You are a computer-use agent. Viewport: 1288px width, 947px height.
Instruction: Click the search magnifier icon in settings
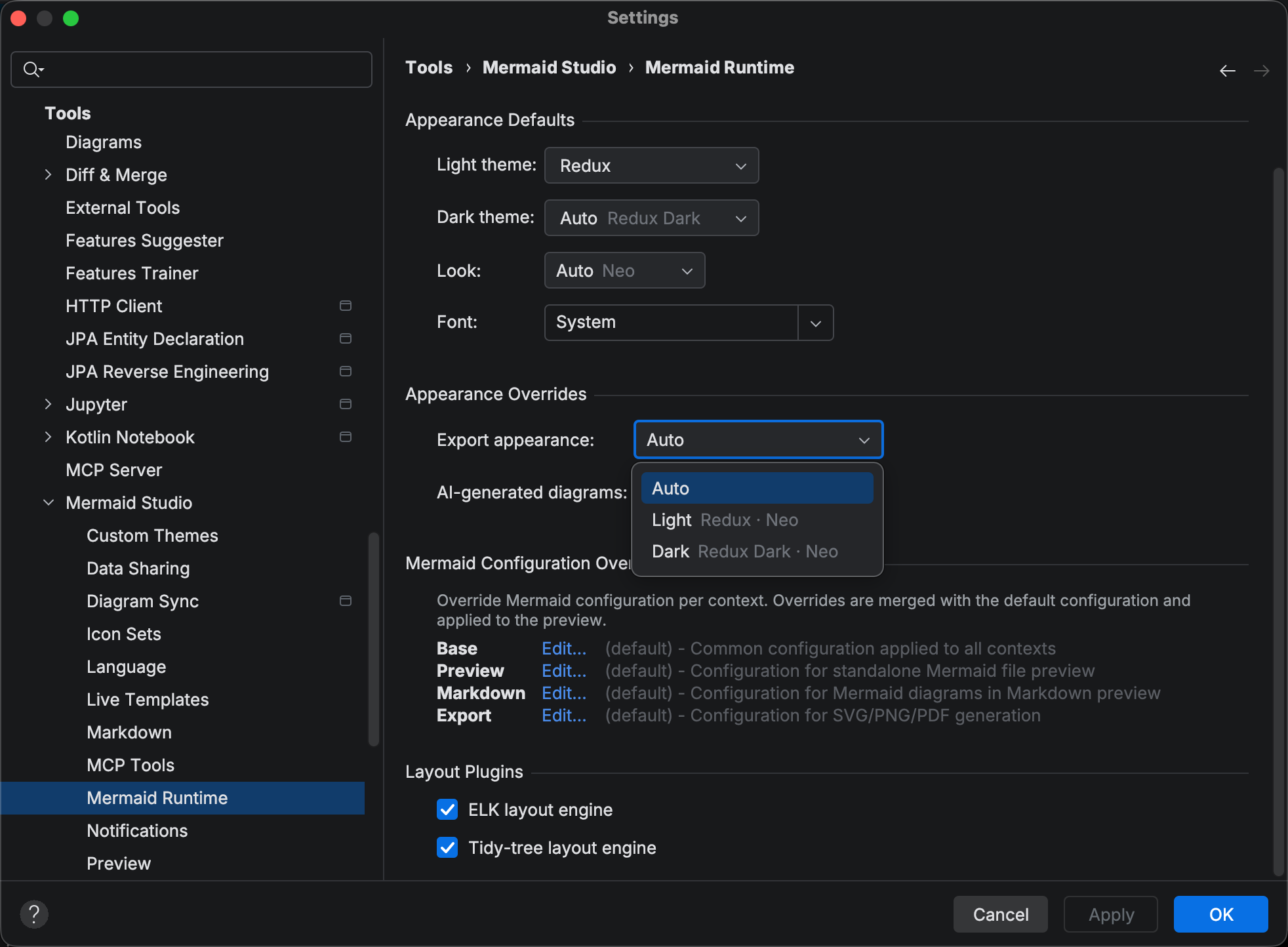coord(33,69)
